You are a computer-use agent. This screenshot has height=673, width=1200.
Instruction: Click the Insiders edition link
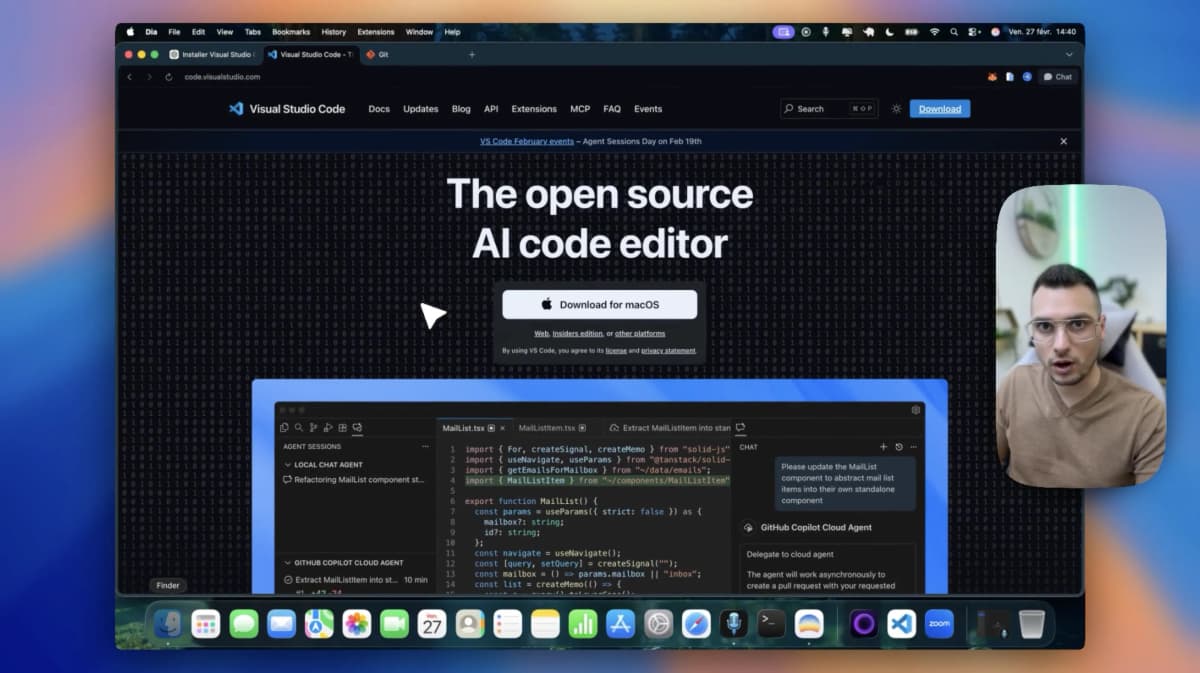(x=578, y=334)
